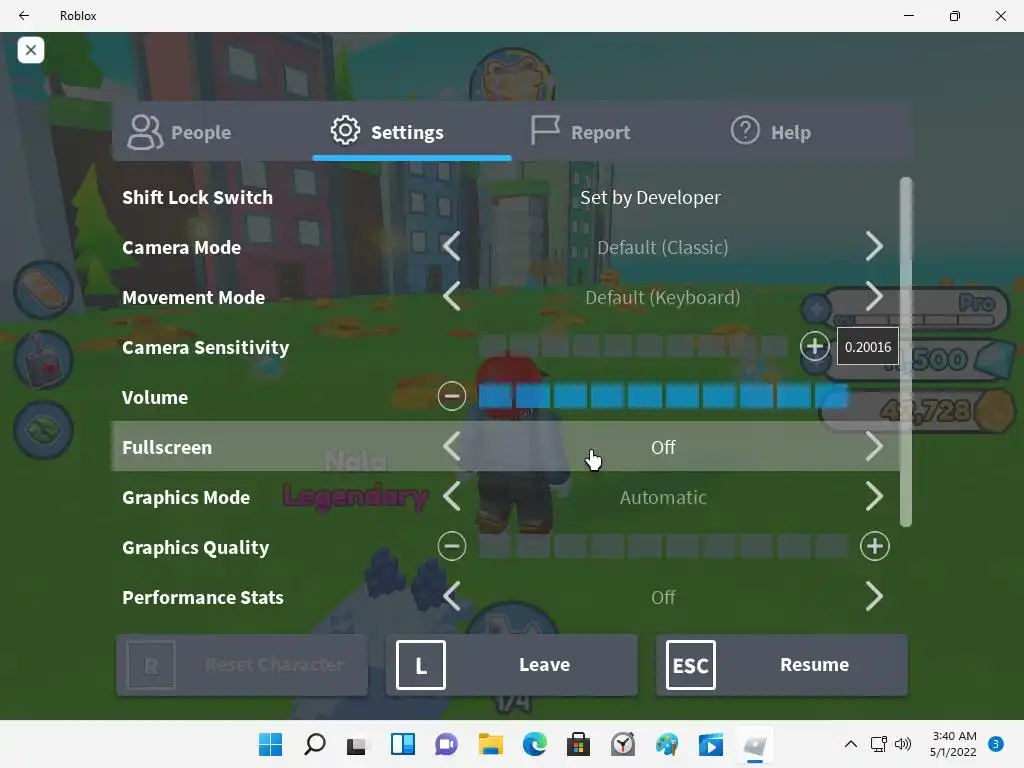Open the Settings tab
The width and height of the screenshot is (1024, 768).
point(412,132)
